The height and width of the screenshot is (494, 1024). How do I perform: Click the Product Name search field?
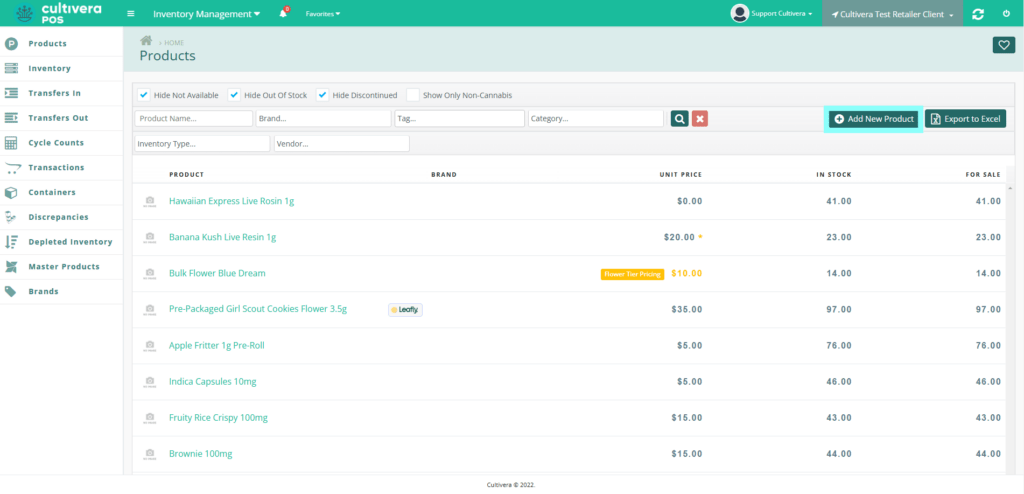click(x=194, y=119)
